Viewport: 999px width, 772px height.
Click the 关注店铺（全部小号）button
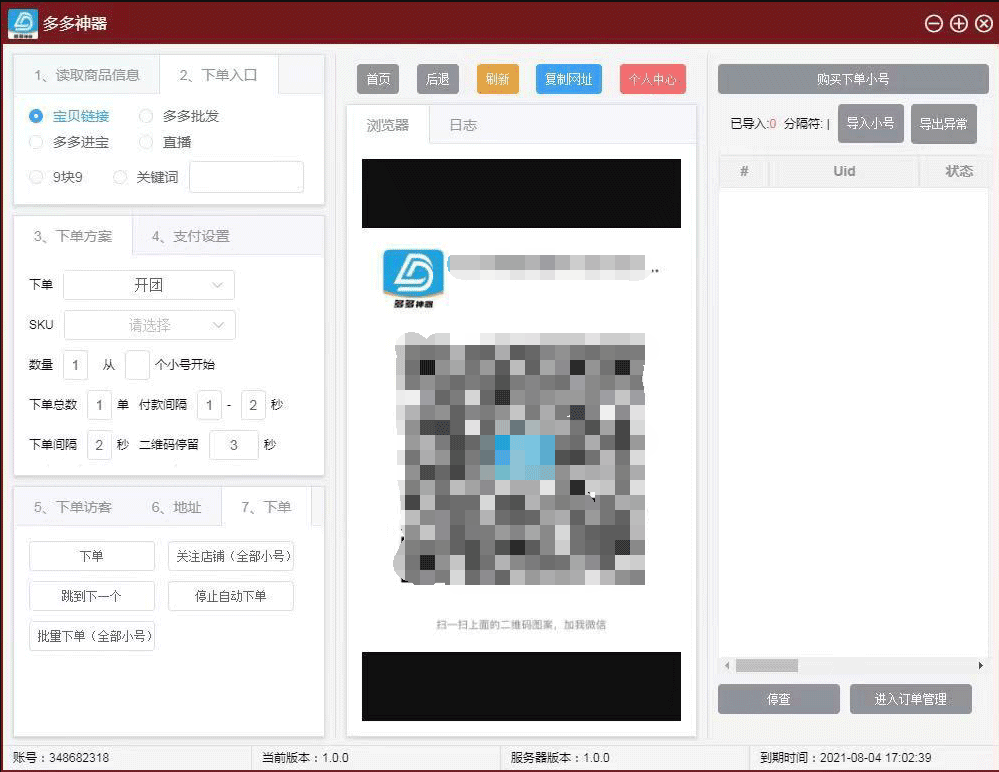pos(231,556)
